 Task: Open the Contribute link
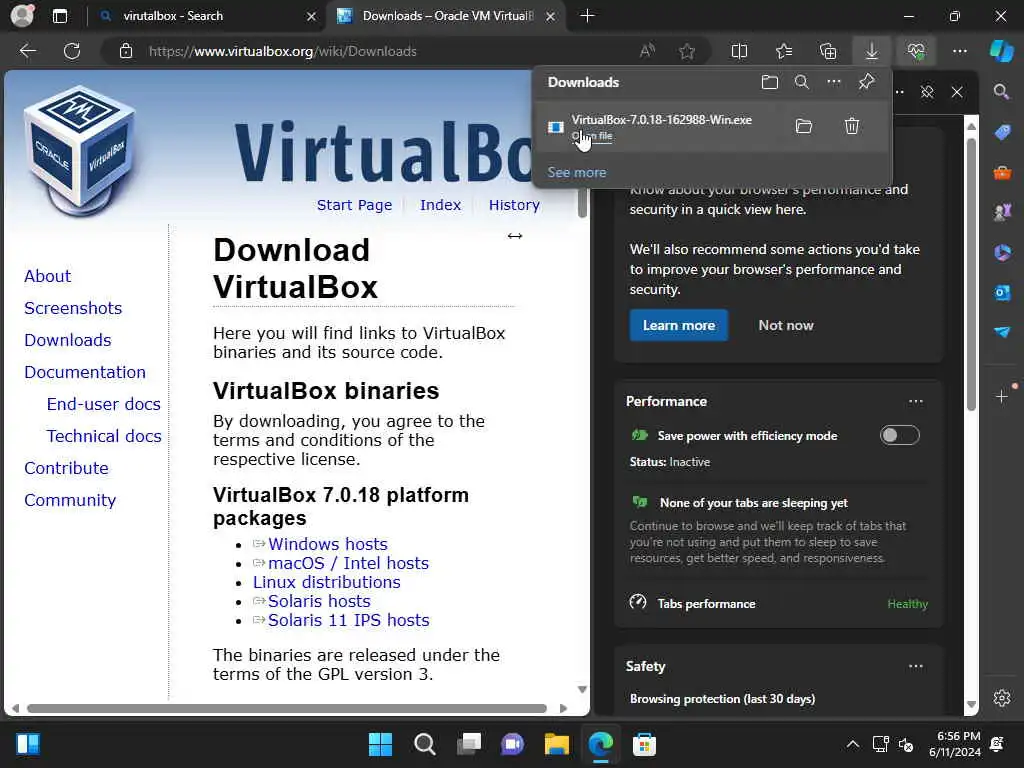tap(67, 468)
